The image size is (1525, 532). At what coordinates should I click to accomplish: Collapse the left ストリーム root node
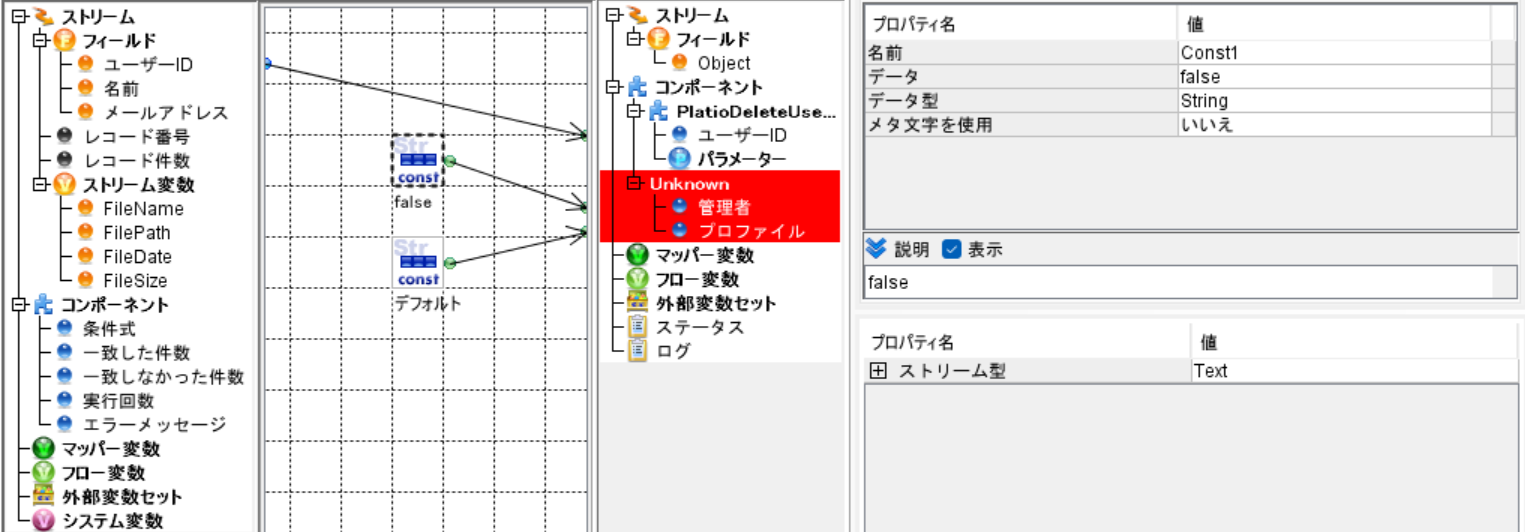[x=17, y=17]
